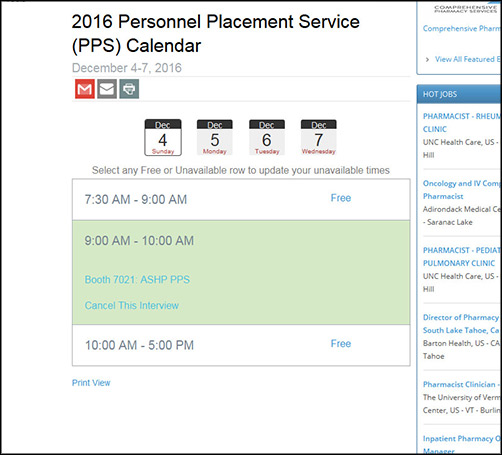Open Booth 7021: ASHP PPS link
This screenshot has height=455, width=502.
tap(137, 280)
